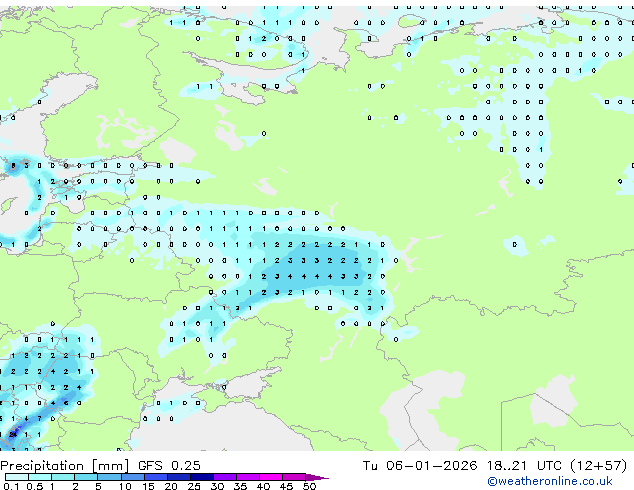The image size is (634, 490).
Task: Select the 'GFS 0.25' model label
Action: (169, 466)
